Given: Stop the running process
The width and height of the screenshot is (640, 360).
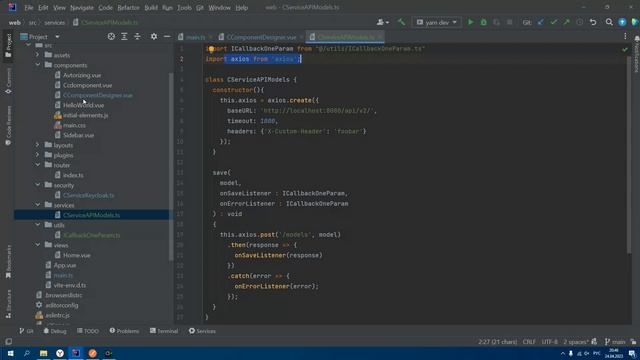Looking at the screenshot, I should point(509,22).
